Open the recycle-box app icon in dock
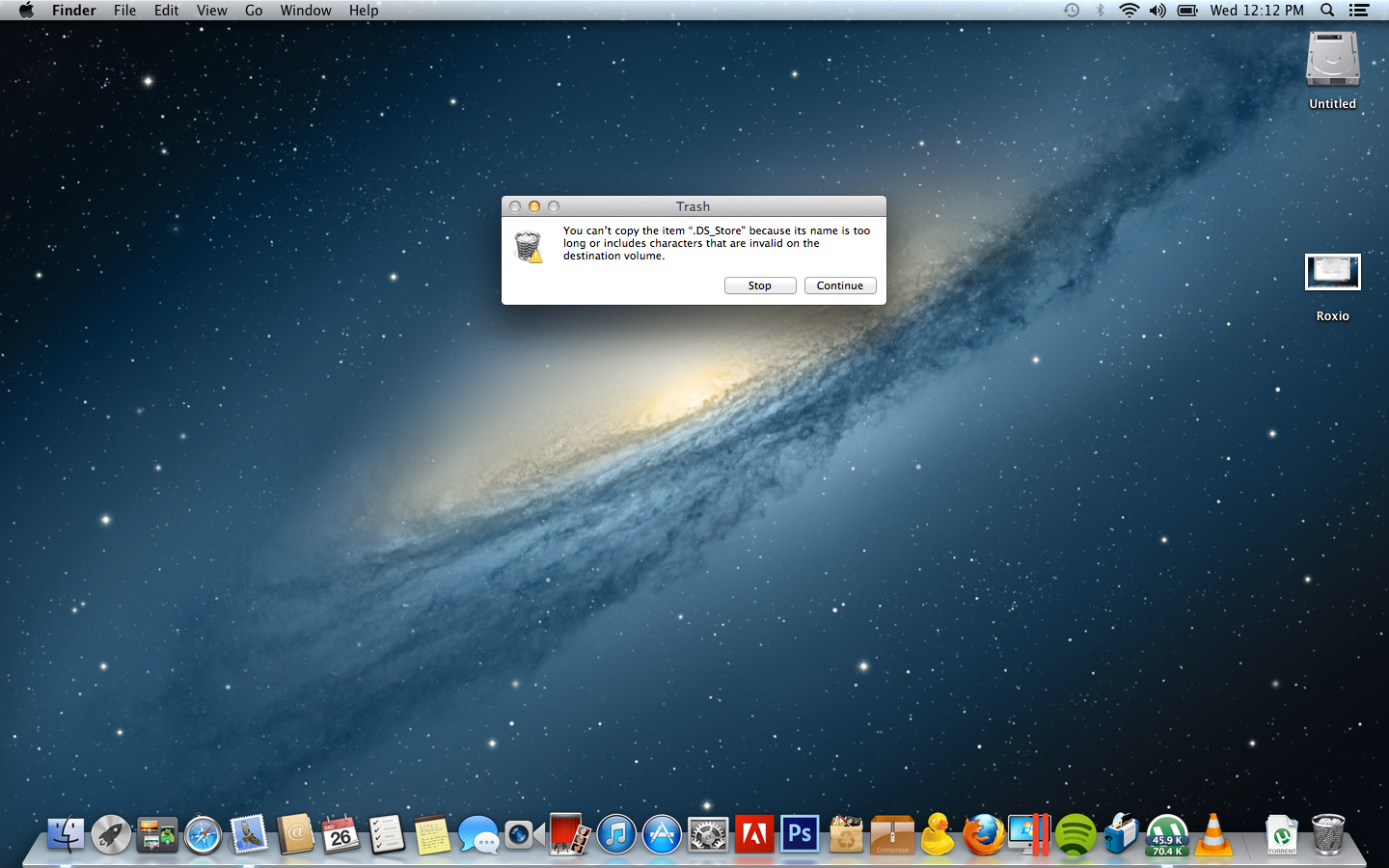Screen dimensions: 1389x868 coord(846,835)
